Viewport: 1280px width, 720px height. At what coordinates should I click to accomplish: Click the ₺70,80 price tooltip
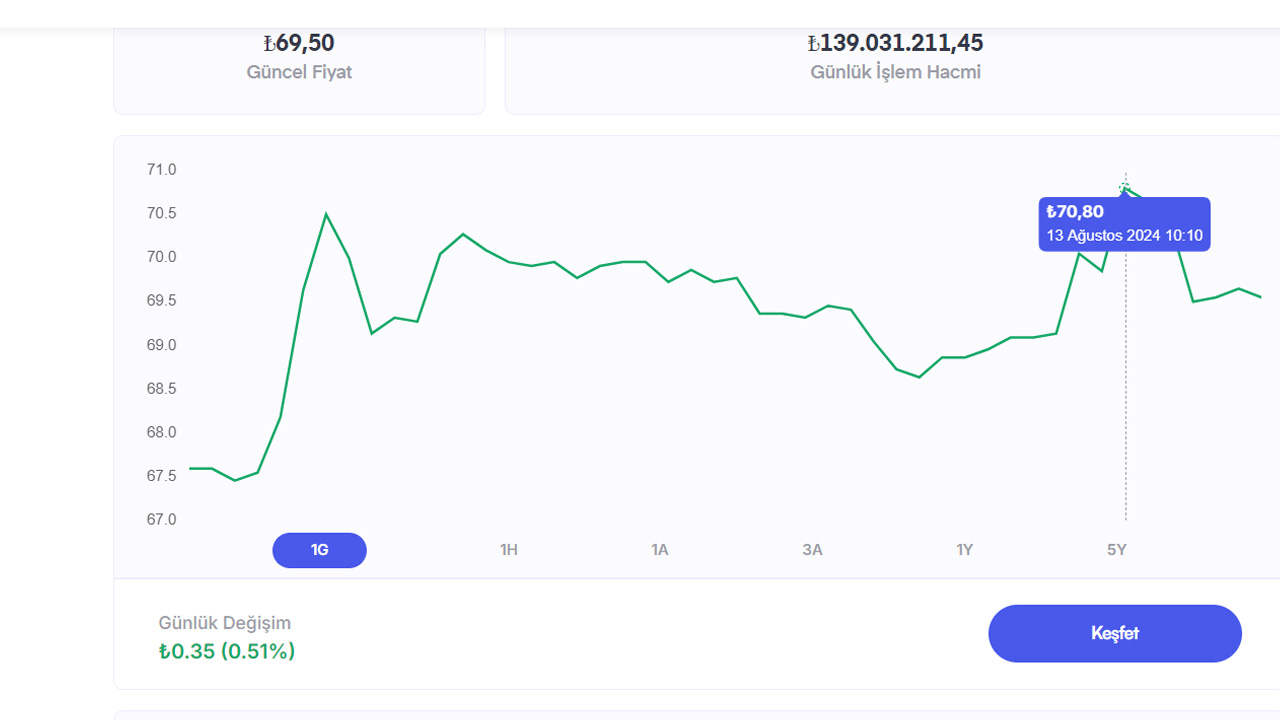(1124, 224)
